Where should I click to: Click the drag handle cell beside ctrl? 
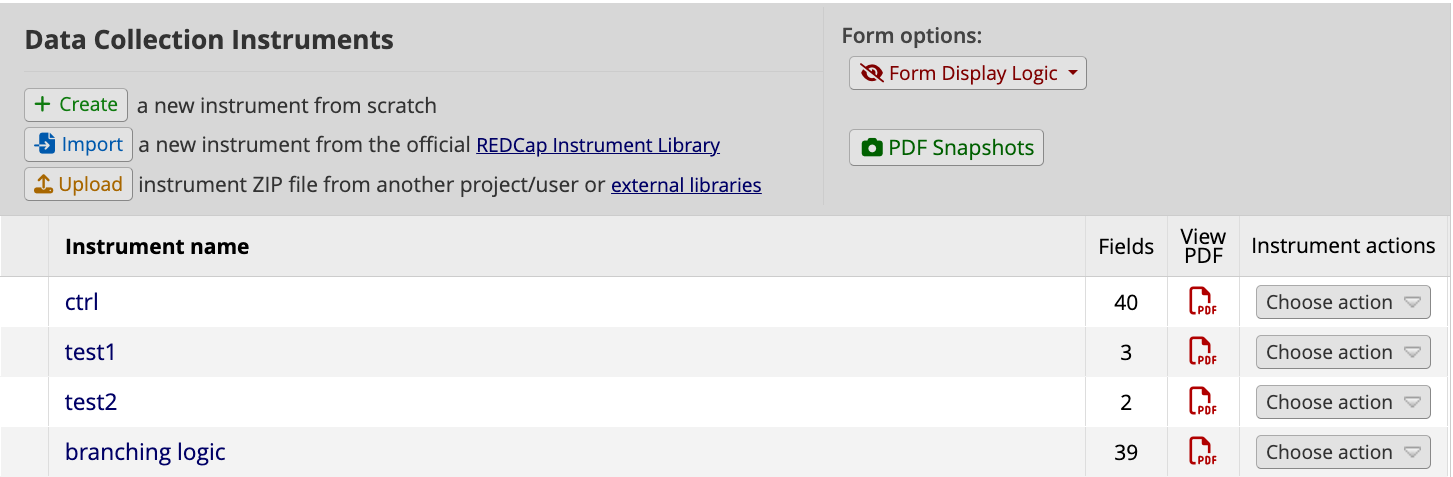(x=24, y=302)
